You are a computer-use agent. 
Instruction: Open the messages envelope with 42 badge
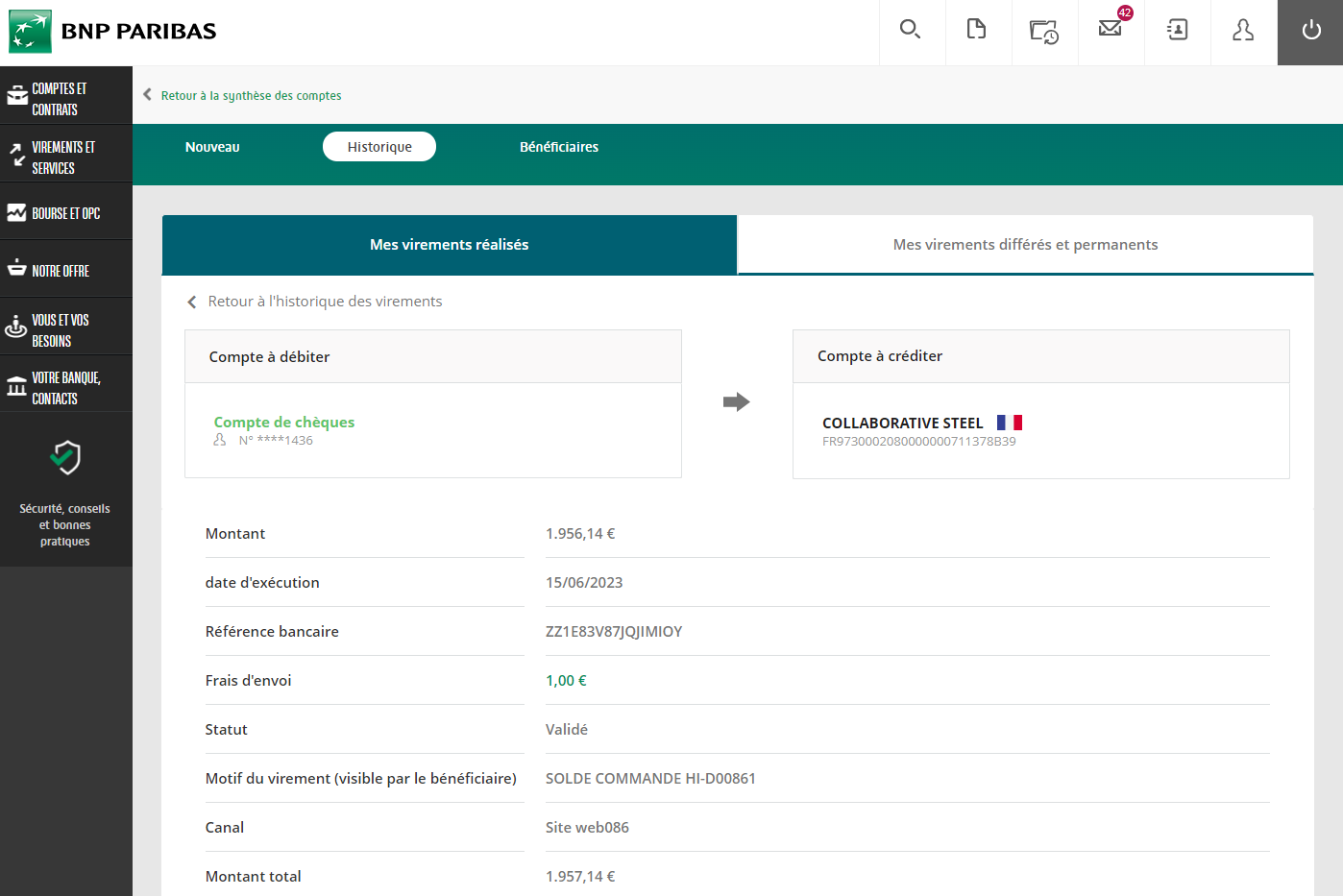(1111, 29)
